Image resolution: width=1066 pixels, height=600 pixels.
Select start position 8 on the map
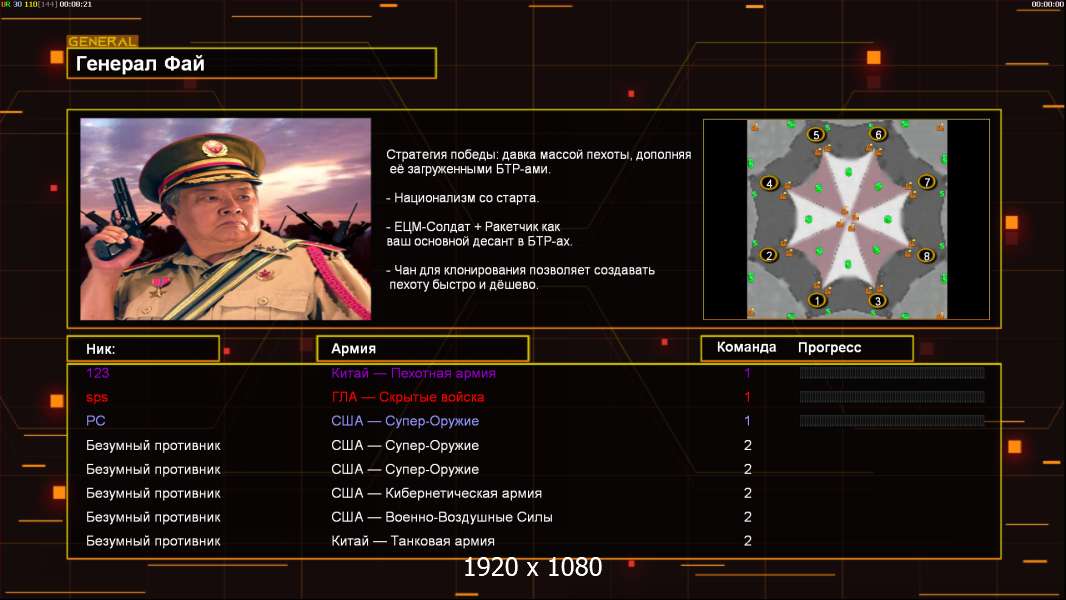pos(926,255)
